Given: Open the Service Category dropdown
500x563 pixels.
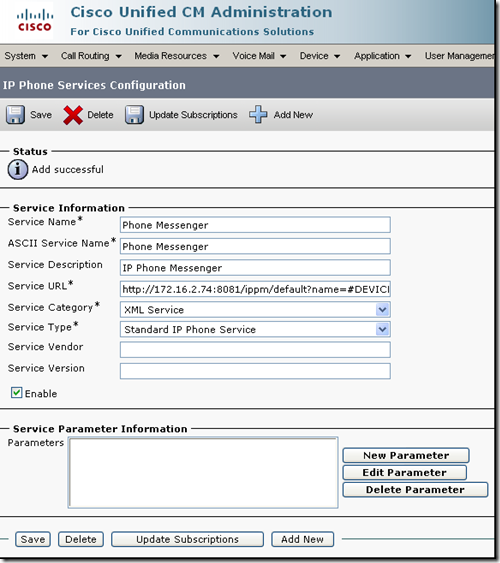Looking at the screenshot, I should (255, 310).
